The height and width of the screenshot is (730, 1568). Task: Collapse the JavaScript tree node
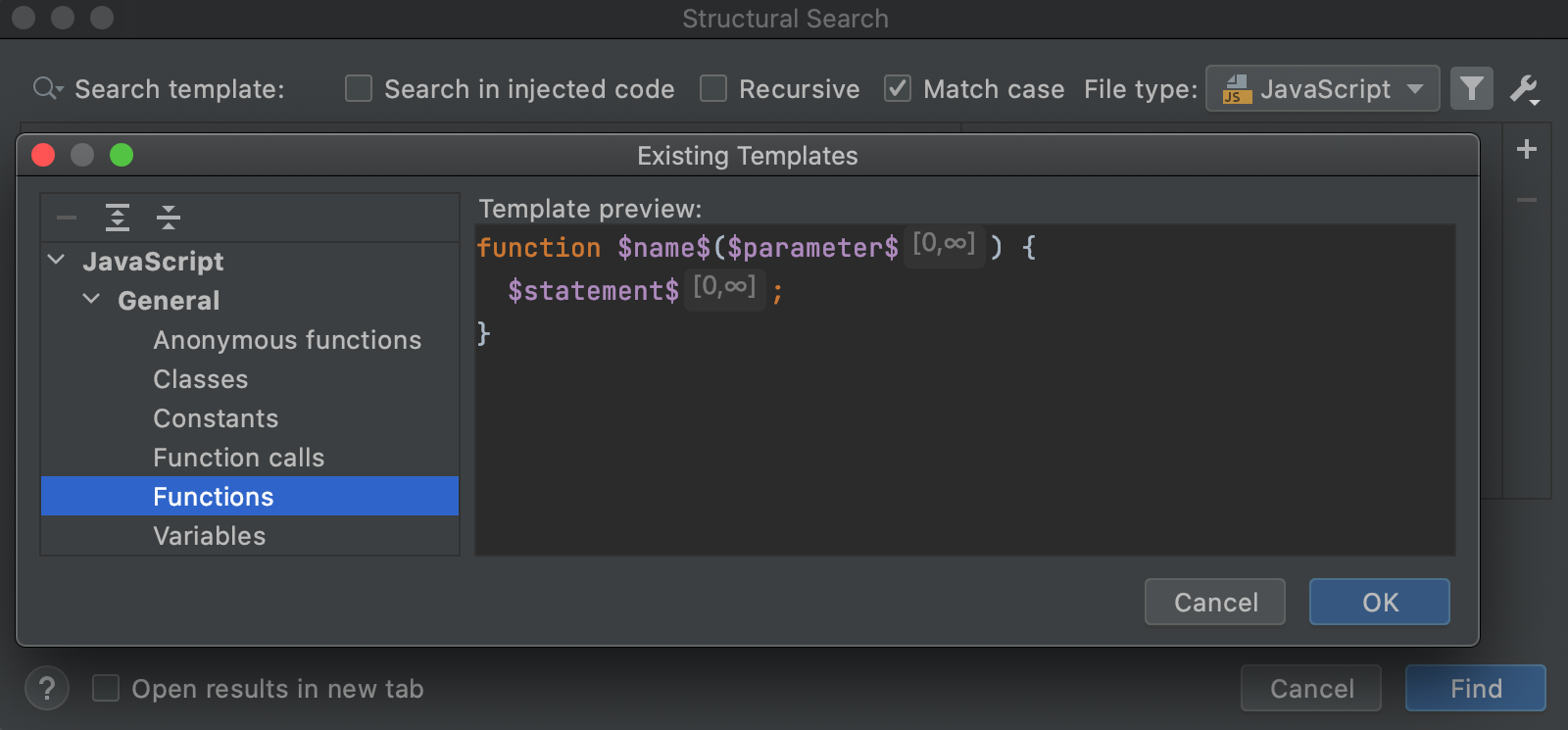[x=57, y=261]
